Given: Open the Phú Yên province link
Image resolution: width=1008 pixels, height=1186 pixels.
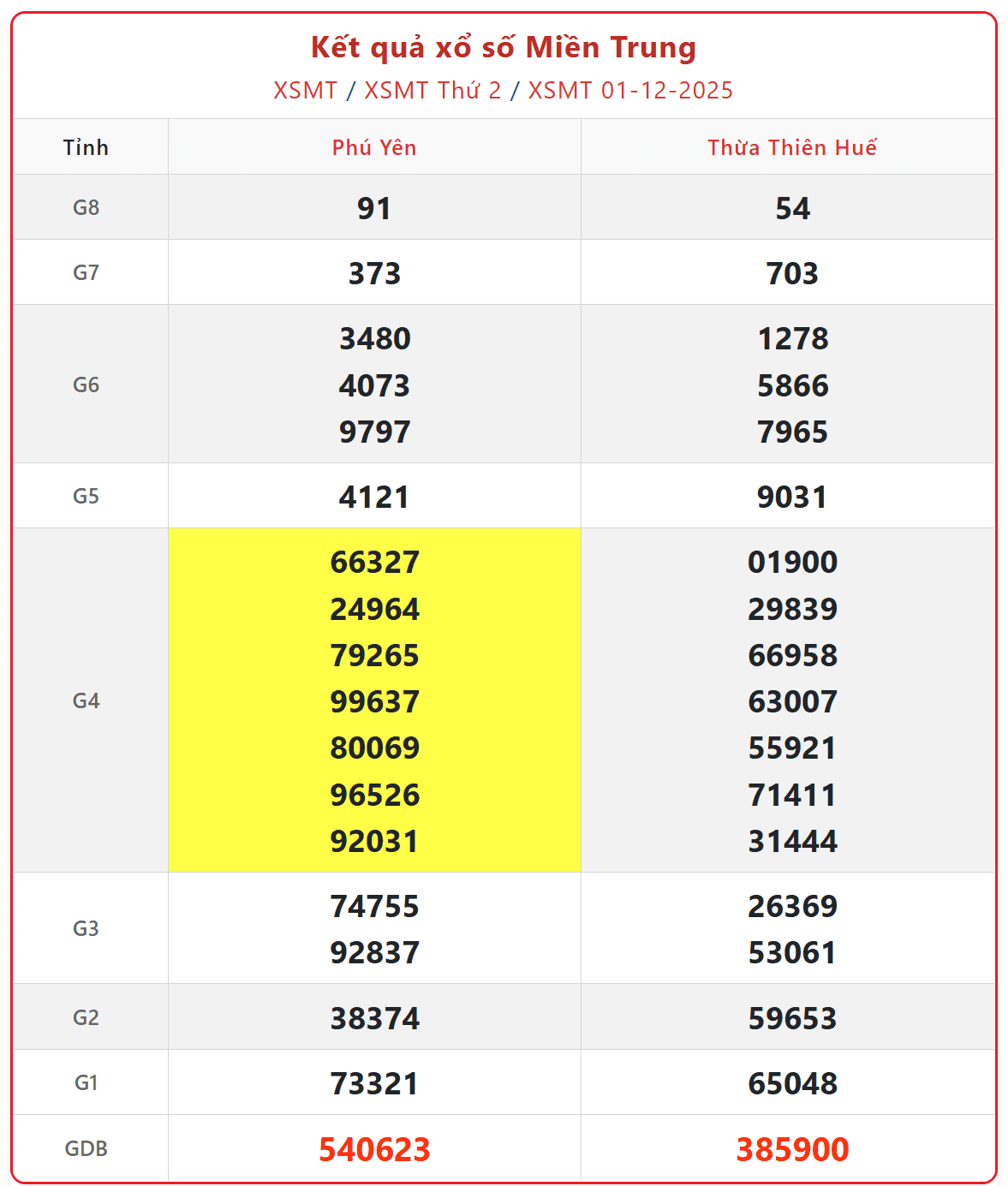Looking at the screenshot, I should coord(374,147).
